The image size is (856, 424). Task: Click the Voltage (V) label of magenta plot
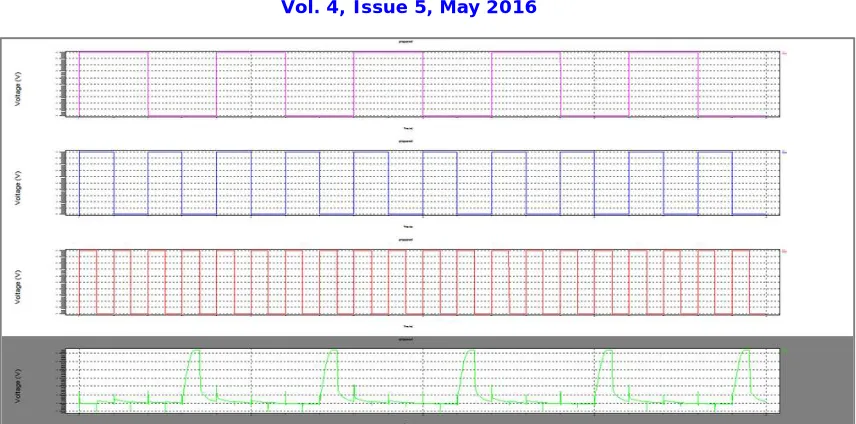[19, 87]
